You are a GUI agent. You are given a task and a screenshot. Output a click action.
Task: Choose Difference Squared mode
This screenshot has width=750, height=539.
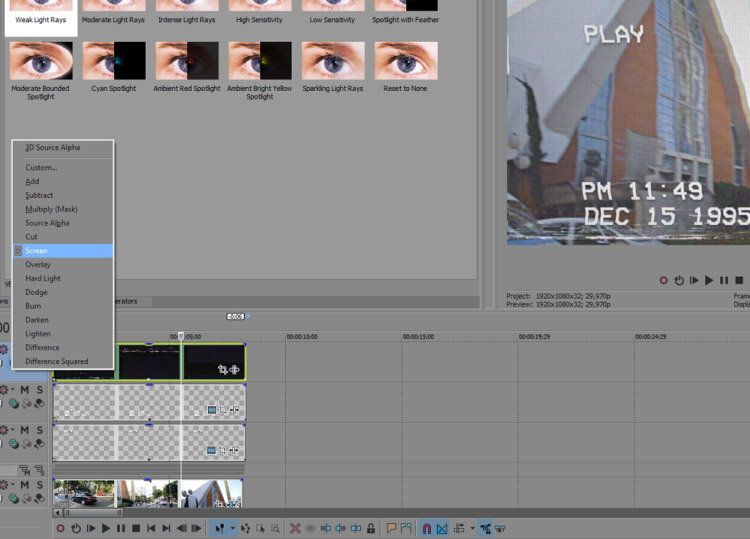pos(63,362)
